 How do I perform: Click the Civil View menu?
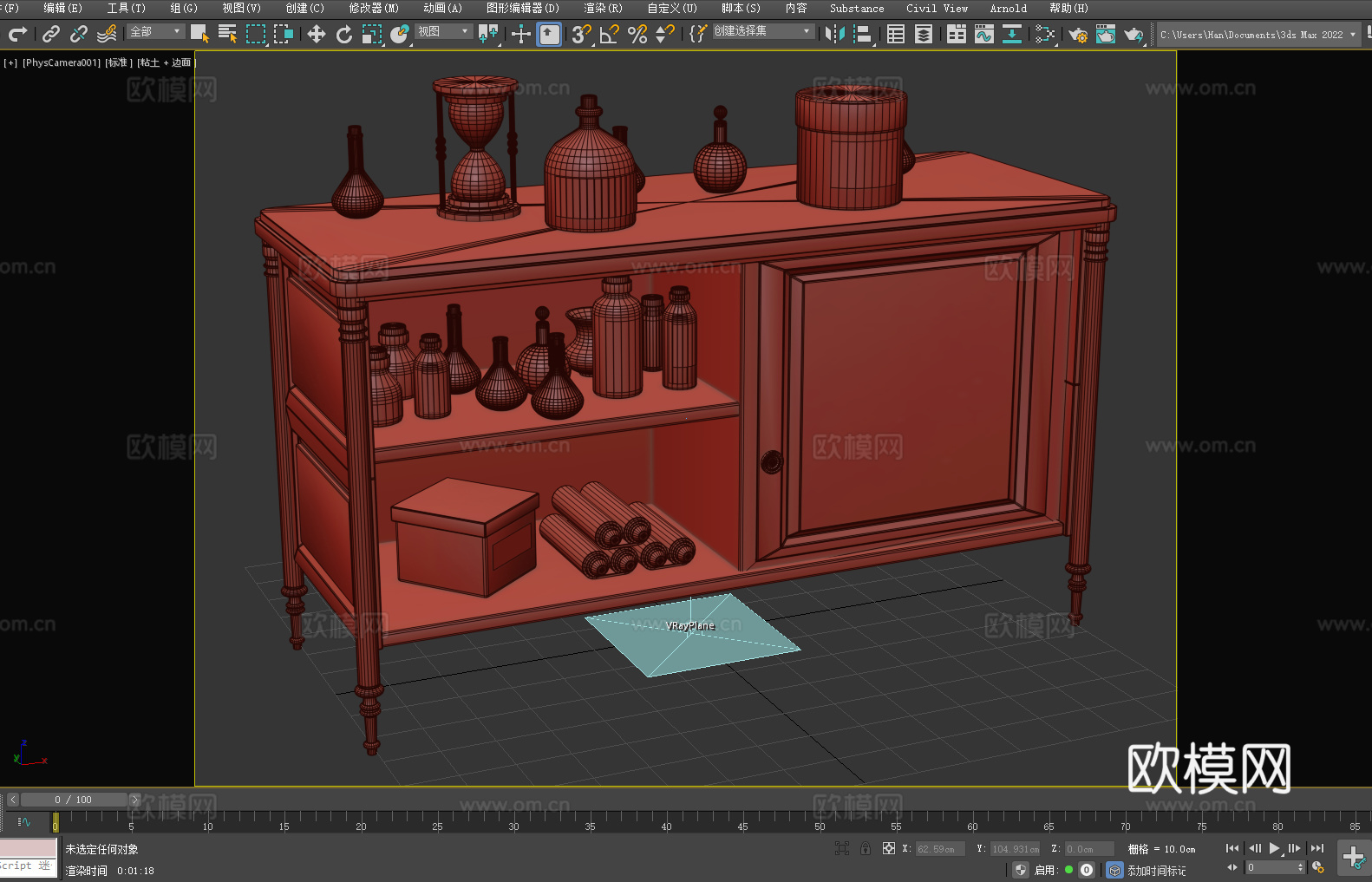coord(938,8)
